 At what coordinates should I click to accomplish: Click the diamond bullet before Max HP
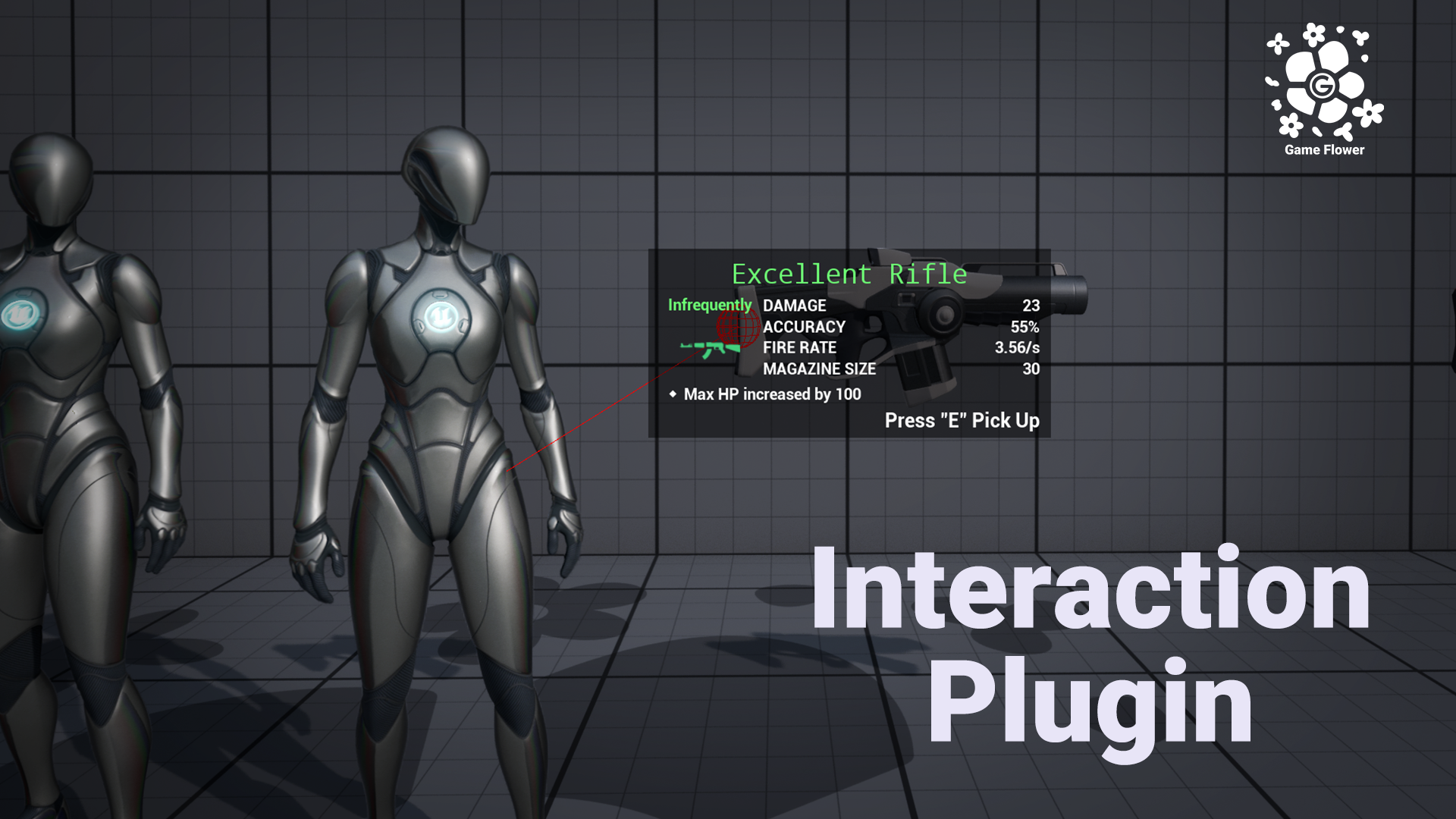(x=673, y=394)
